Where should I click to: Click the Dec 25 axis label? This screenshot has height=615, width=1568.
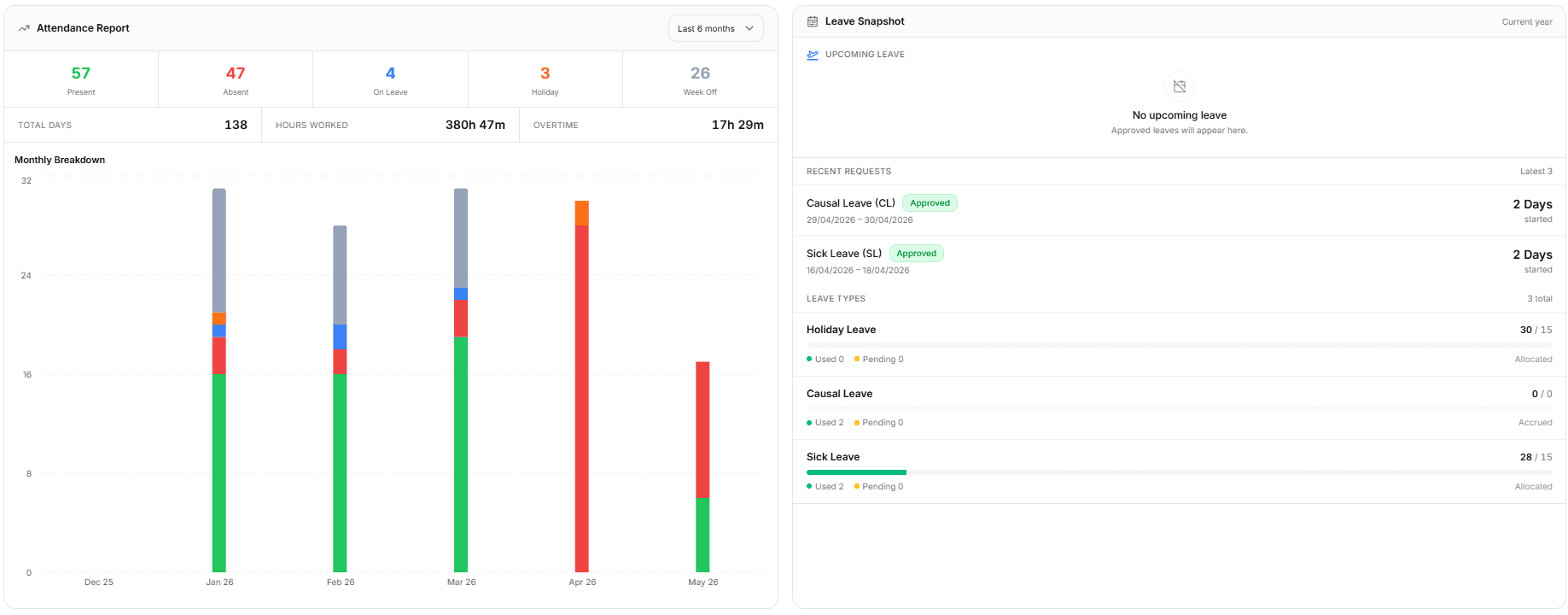click(99, 582)
